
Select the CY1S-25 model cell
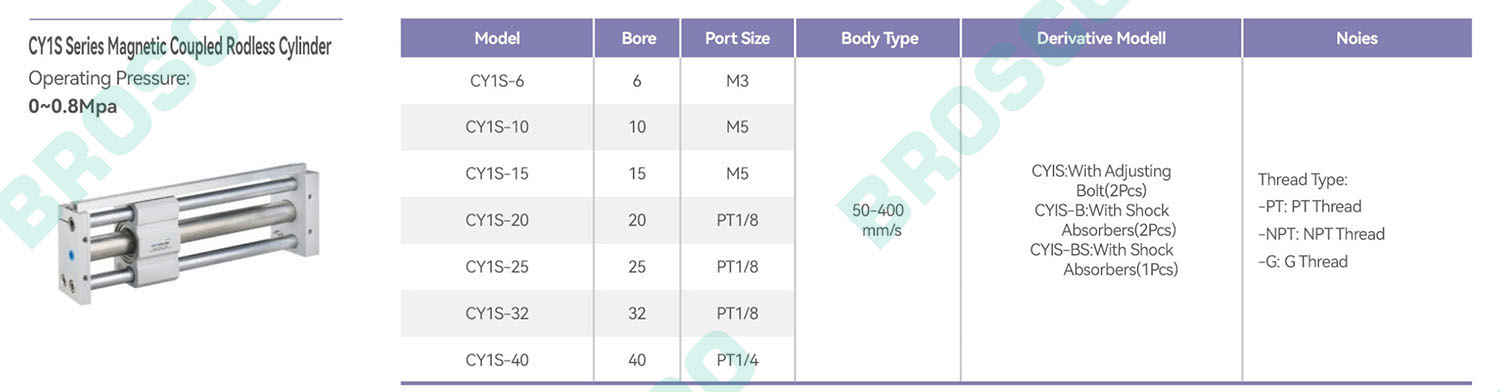tap(497, 267)
